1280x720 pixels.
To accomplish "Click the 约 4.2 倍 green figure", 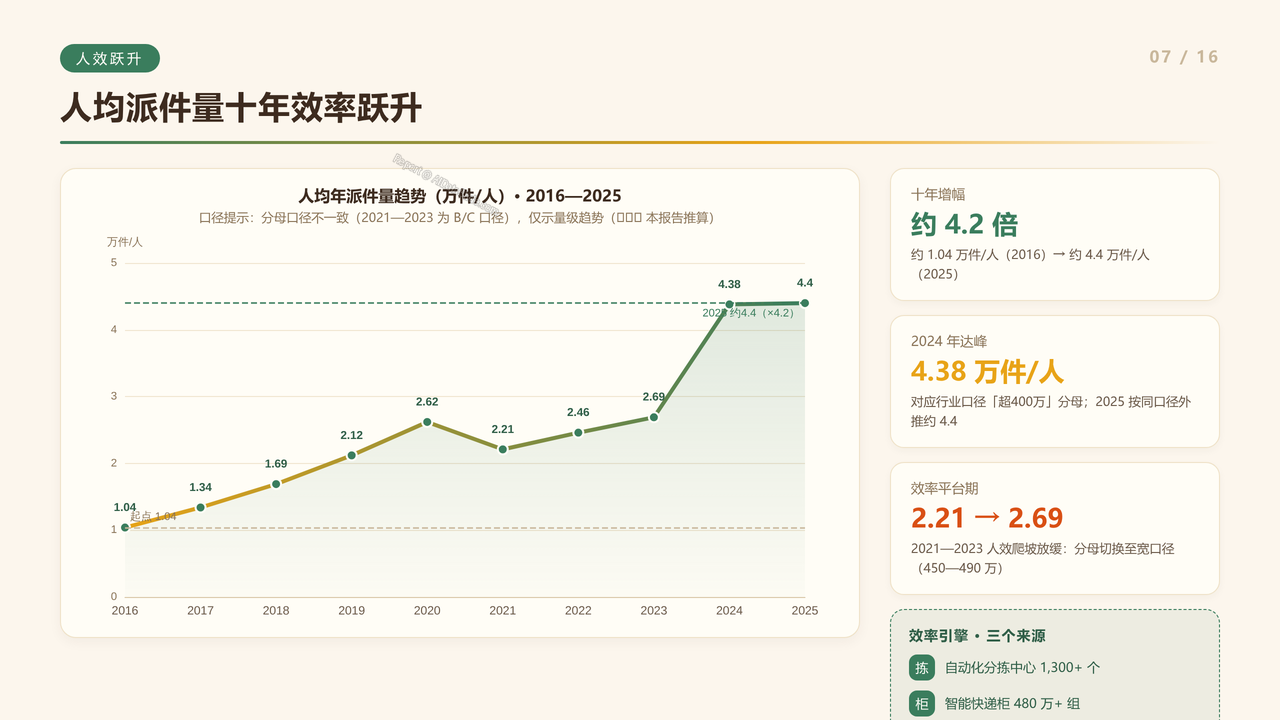I will click(x=964, y=224).
